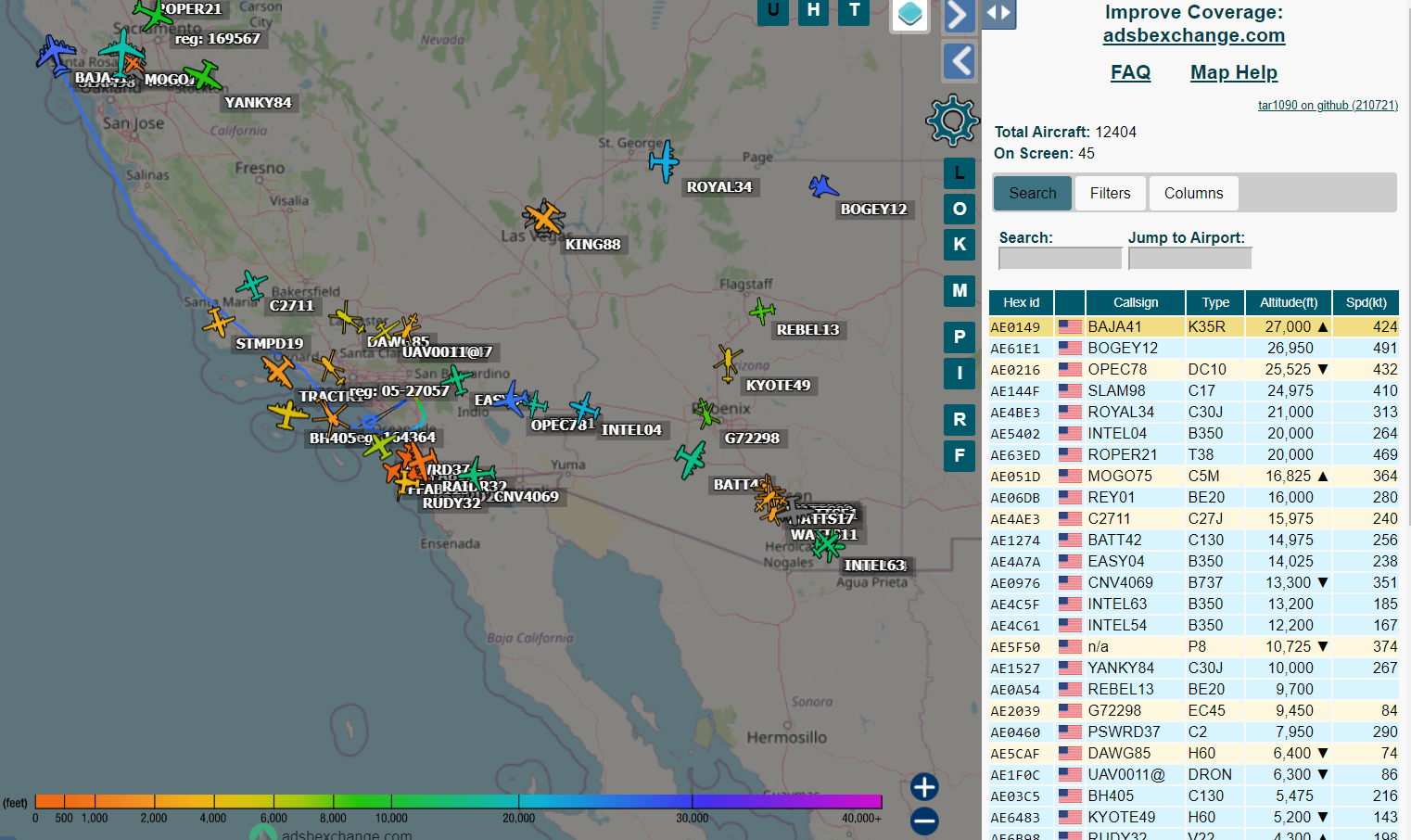The width and height of the screenshot is (1411, 840).
Task: Toggle the U map button
Action: coord(773,11)
